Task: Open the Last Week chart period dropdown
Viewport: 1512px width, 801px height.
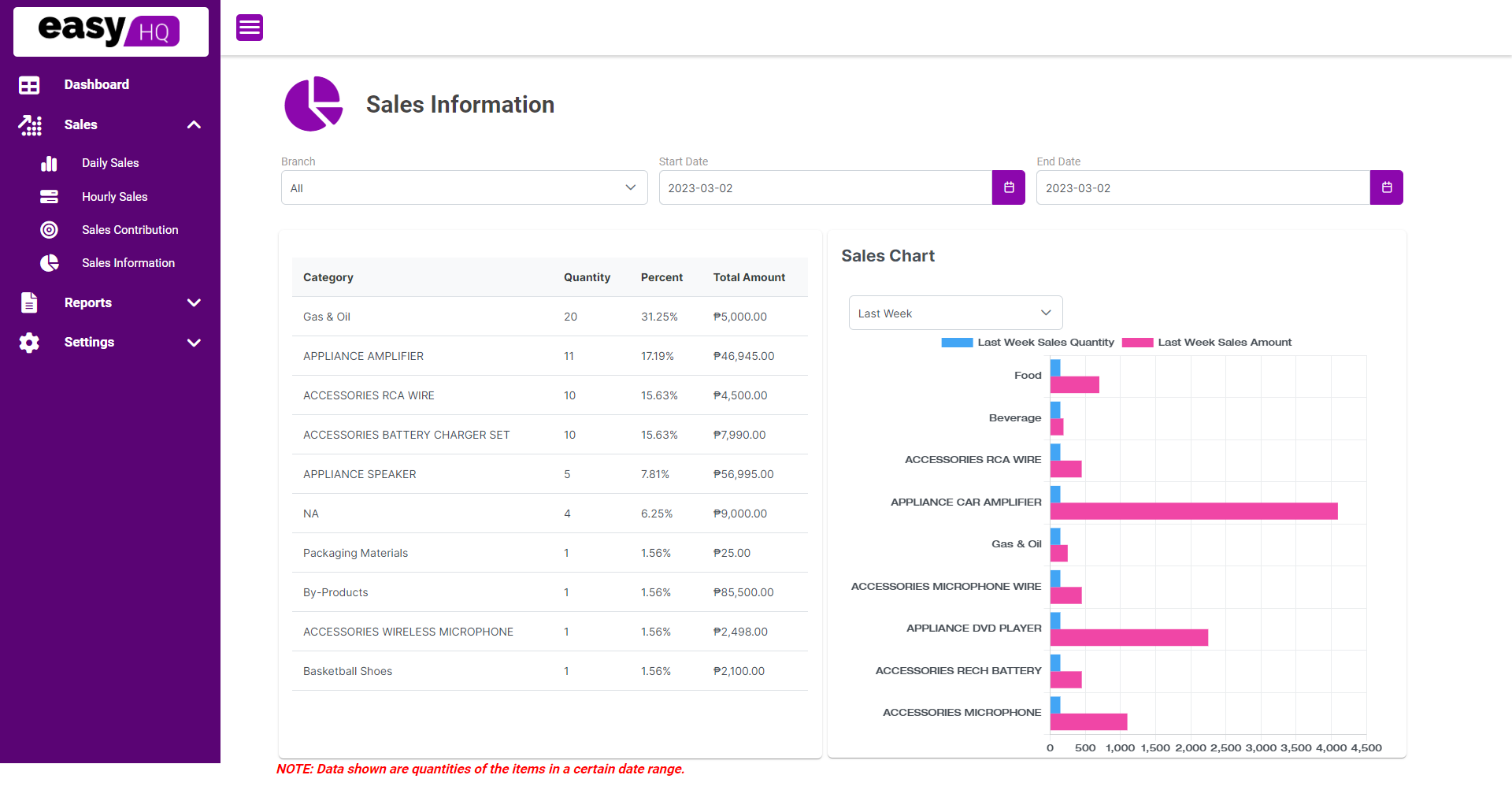Action: [x=956, y=313]
